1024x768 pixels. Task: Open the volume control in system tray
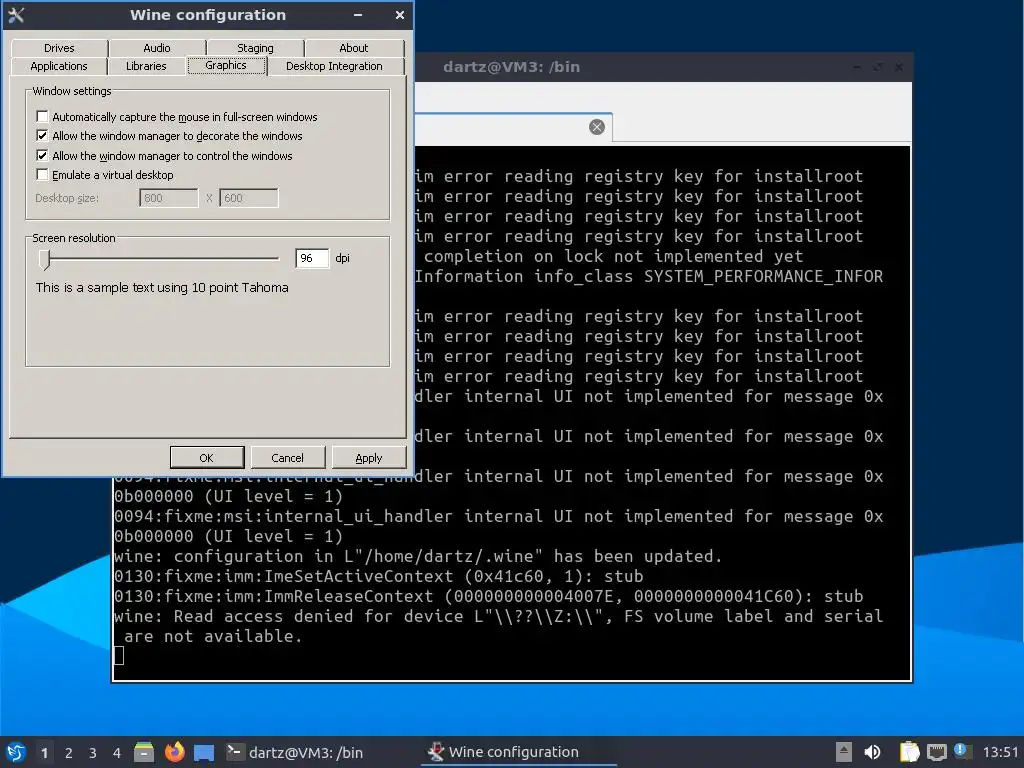(x=872, y=752)
